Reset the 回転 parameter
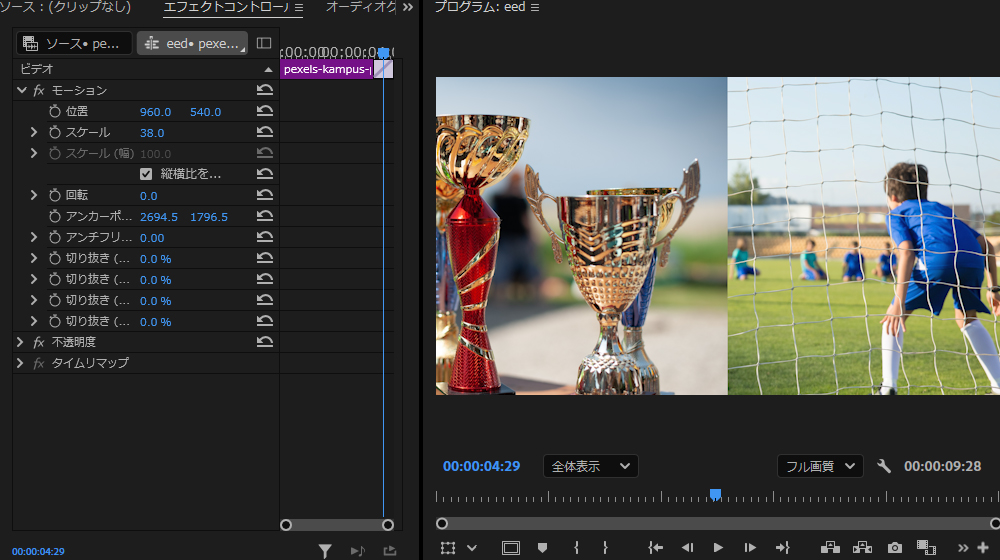The width and height of the screenshot is (1000, 560). click(265, 195)
